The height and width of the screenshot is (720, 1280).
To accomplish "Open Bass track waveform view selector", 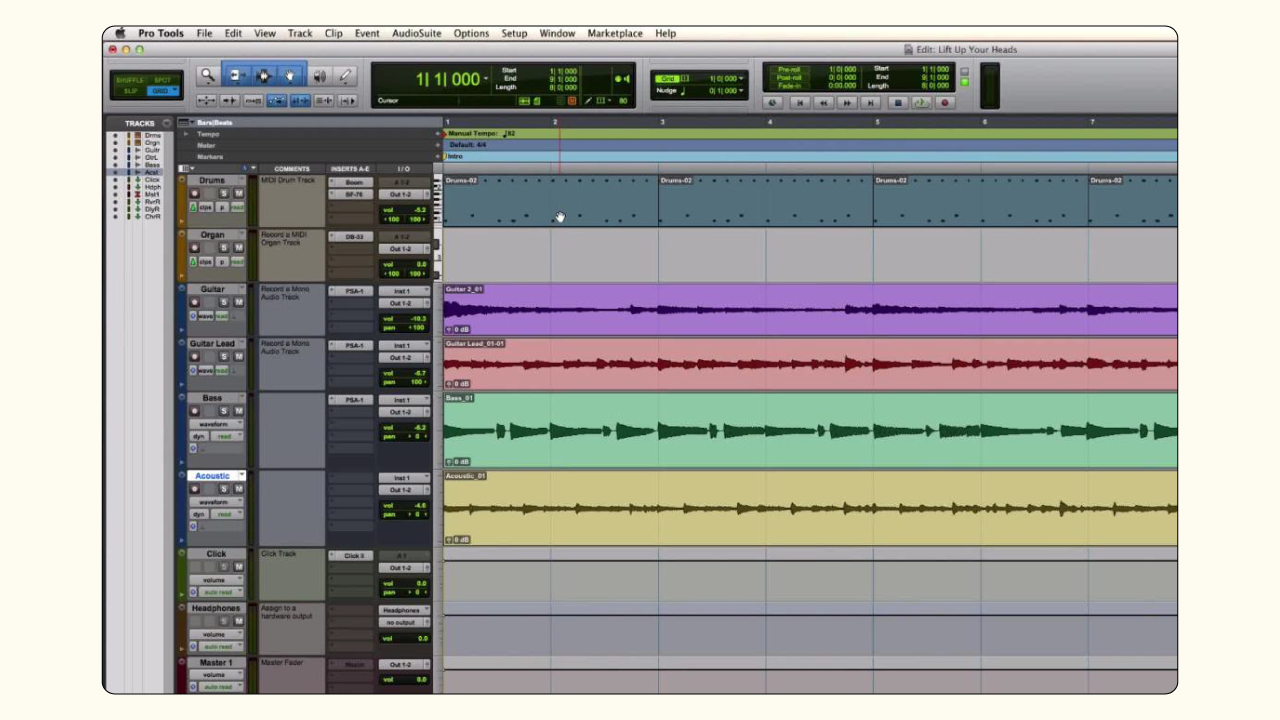I will click(x=216, y=424).
